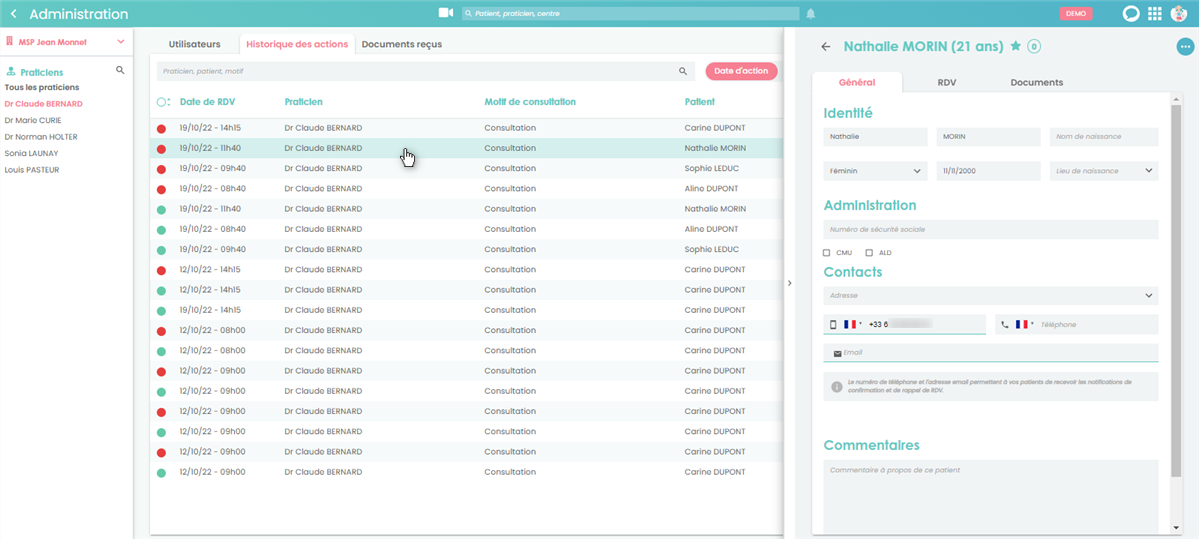Expand the MSP Jean Monnet dropdown
The height and width of the screenshot is (539, 1199).
coord(121,42)
